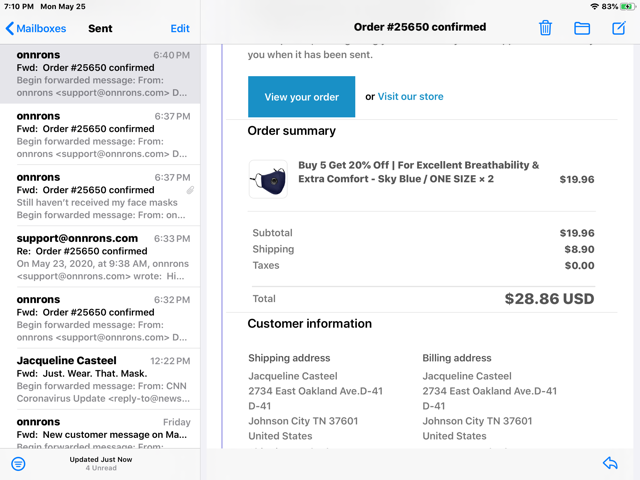Tap Edit in Sent list

click(180, 29)
